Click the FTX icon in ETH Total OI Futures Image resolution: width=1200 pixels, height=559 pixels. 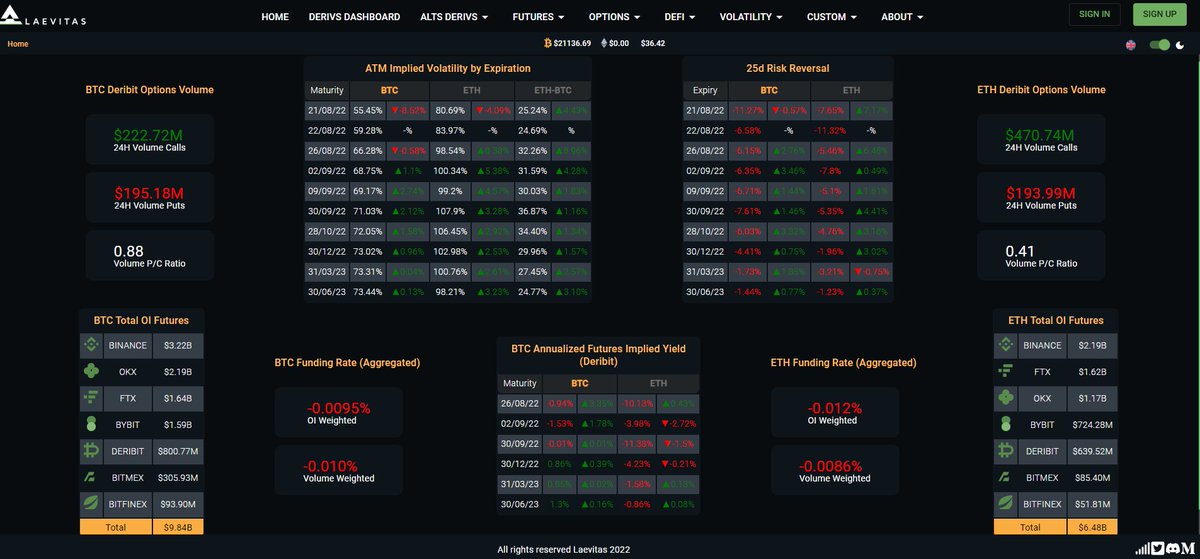(x=1006, y=371)
